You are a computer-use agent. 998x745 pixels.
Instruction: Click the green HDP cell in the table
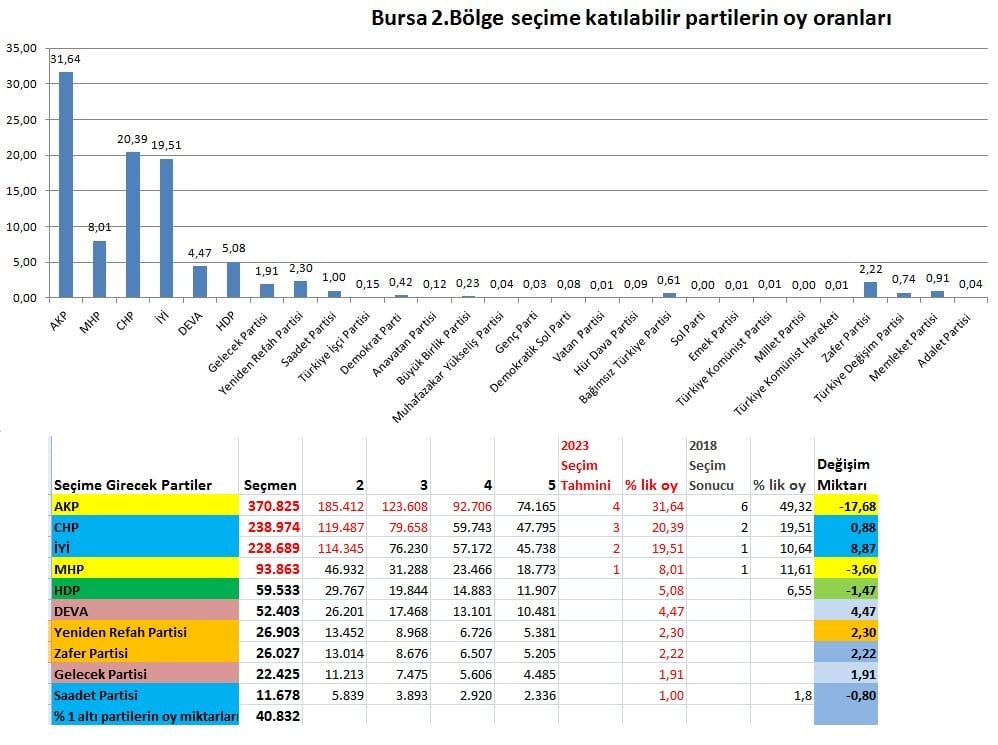144,590
